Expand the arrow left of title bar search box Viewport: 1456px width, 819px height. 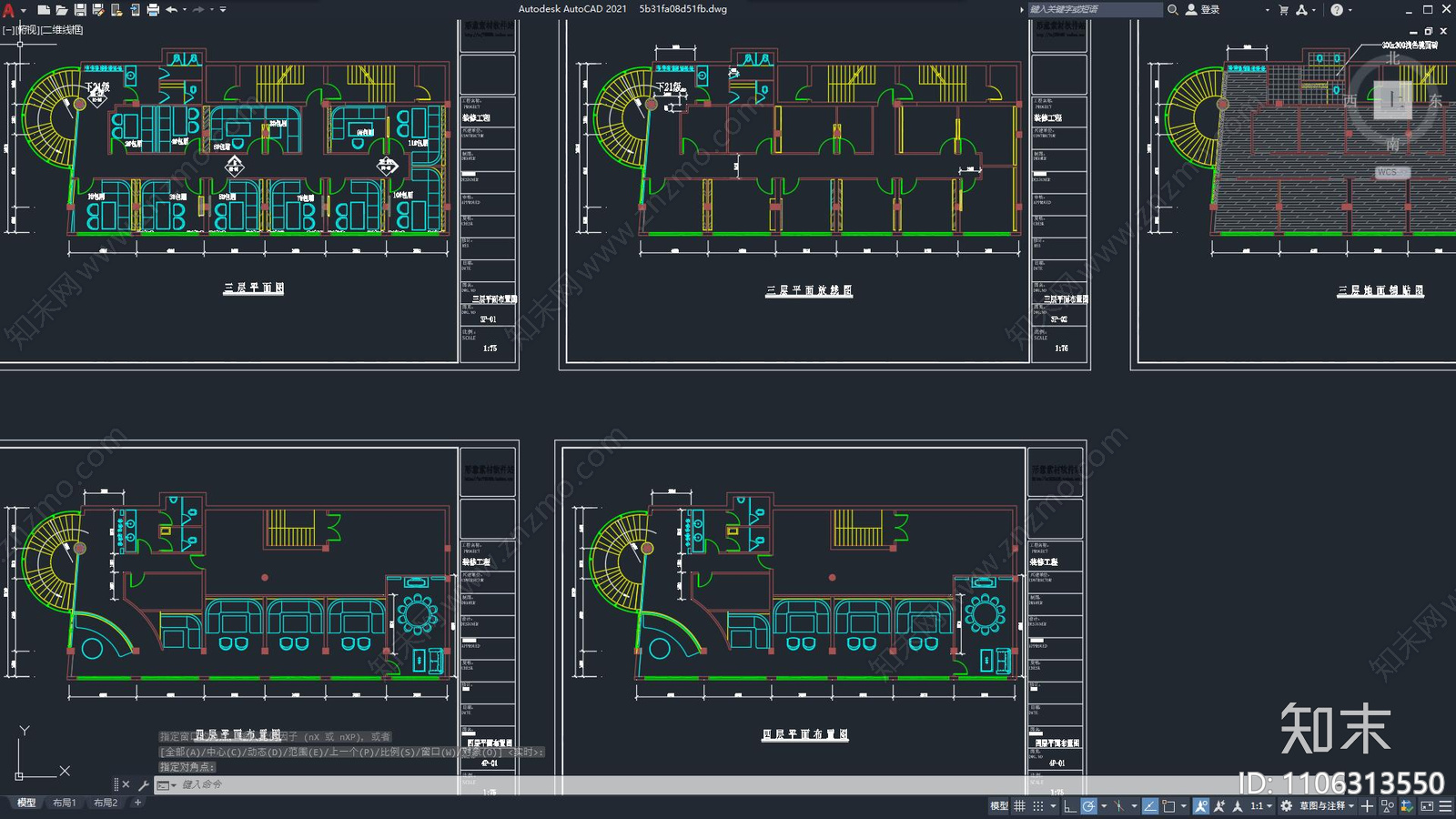pyautogui.click(x=1021, y=10)
